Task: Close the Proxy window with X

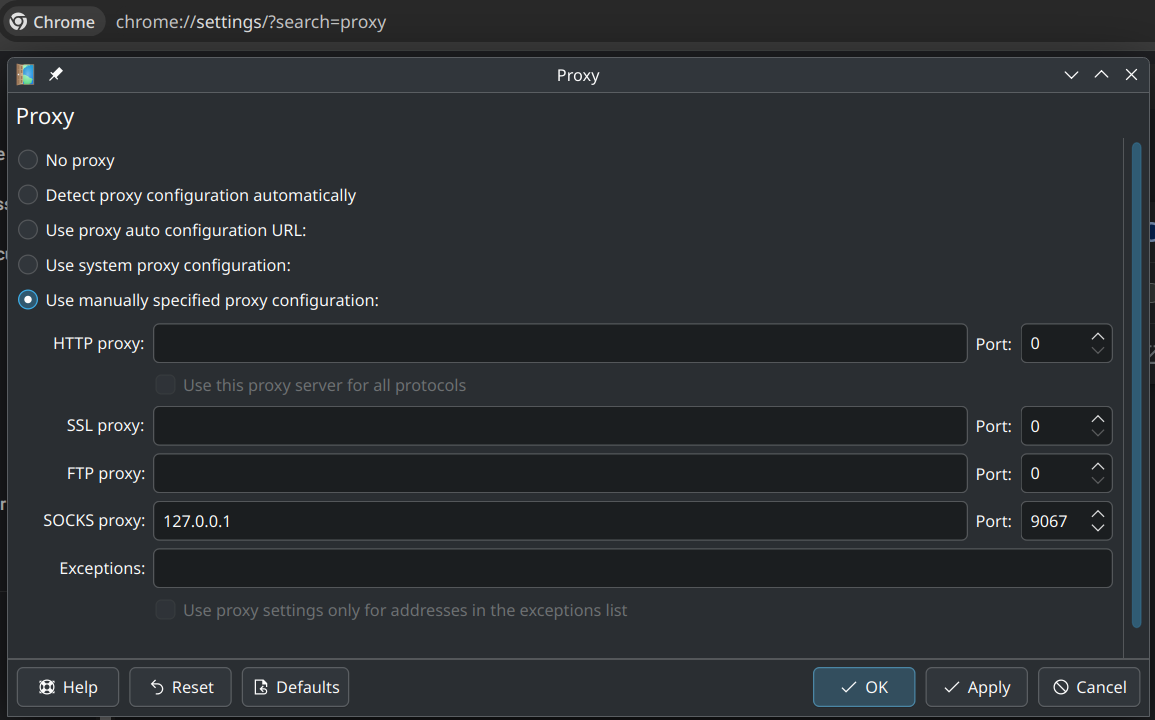Action: [1131, 74]
